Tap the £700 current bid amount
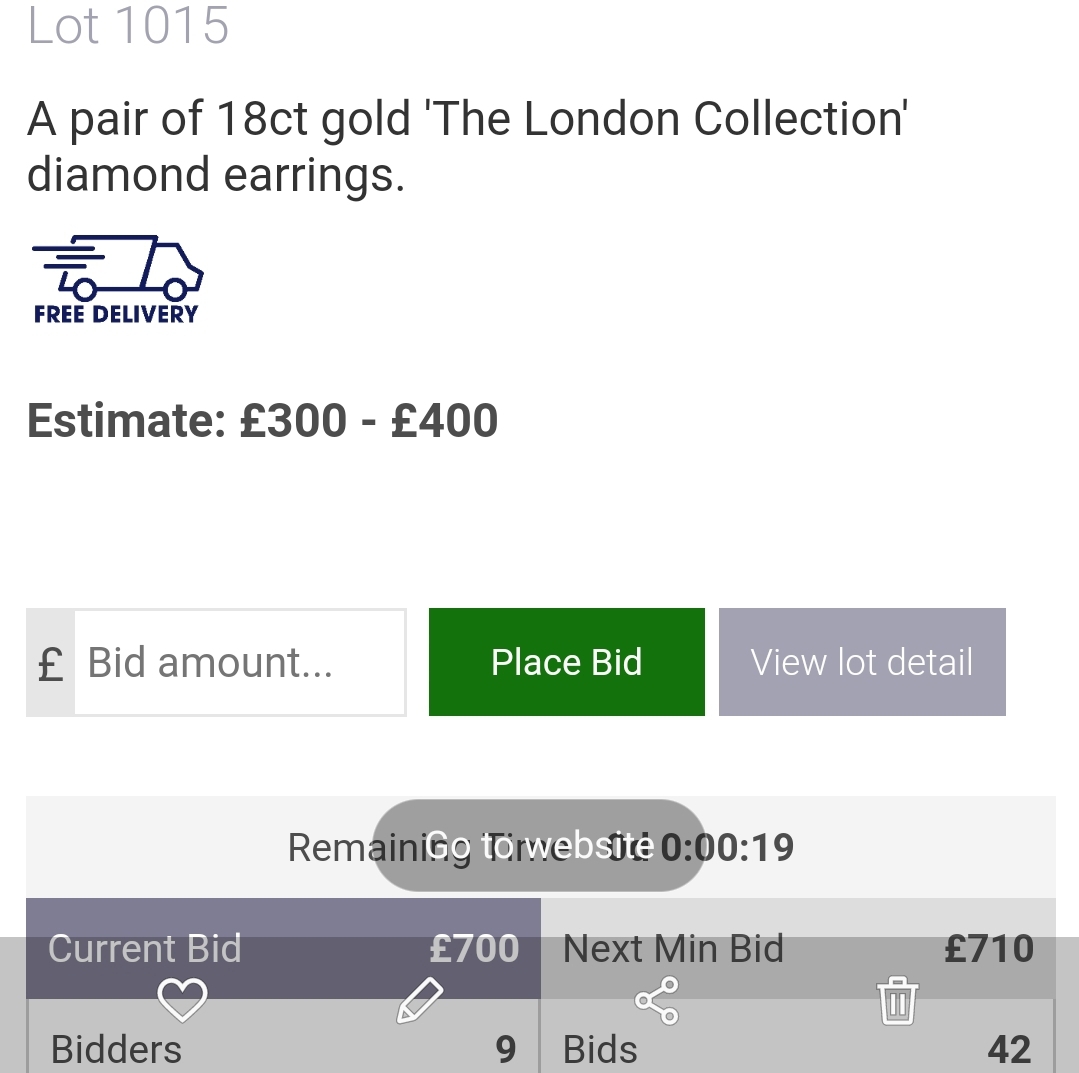 coord(474,949)
